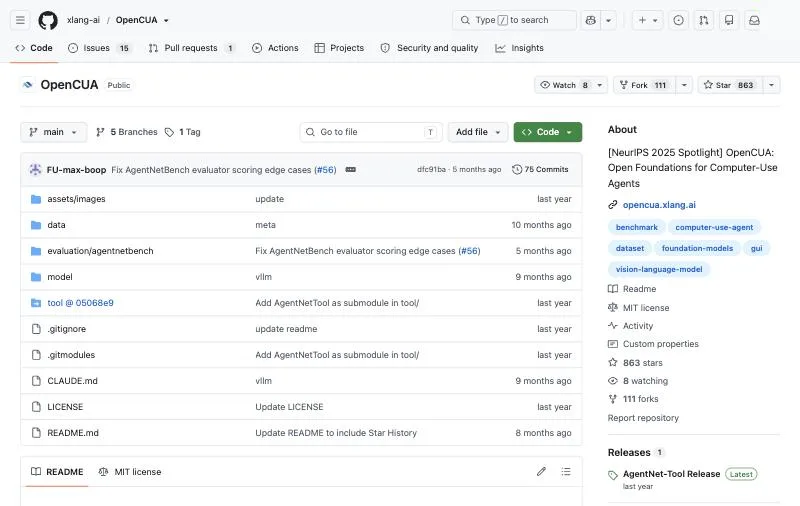Expand the Star lists dropdown arrow
Viewport: 800px width, 506px height.
771,85
